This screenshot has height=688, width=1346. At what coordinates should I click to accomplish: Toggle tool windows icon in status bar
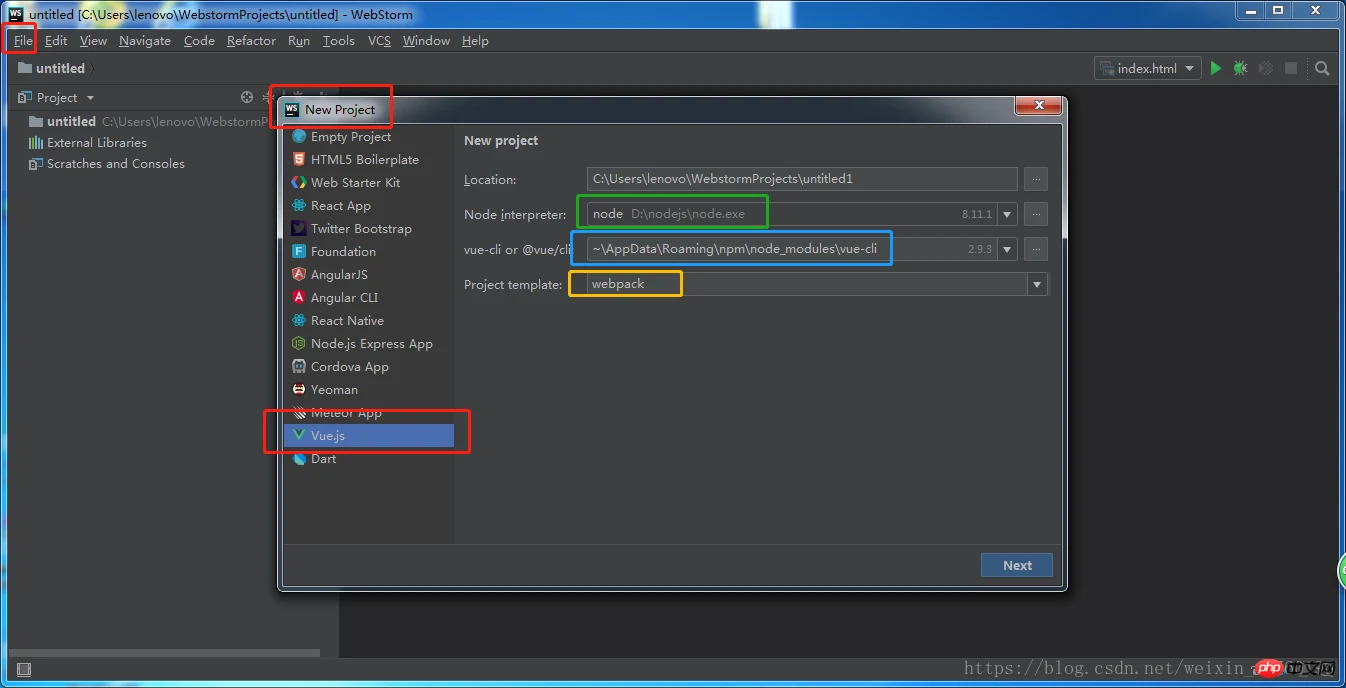(x=24, y=669)
